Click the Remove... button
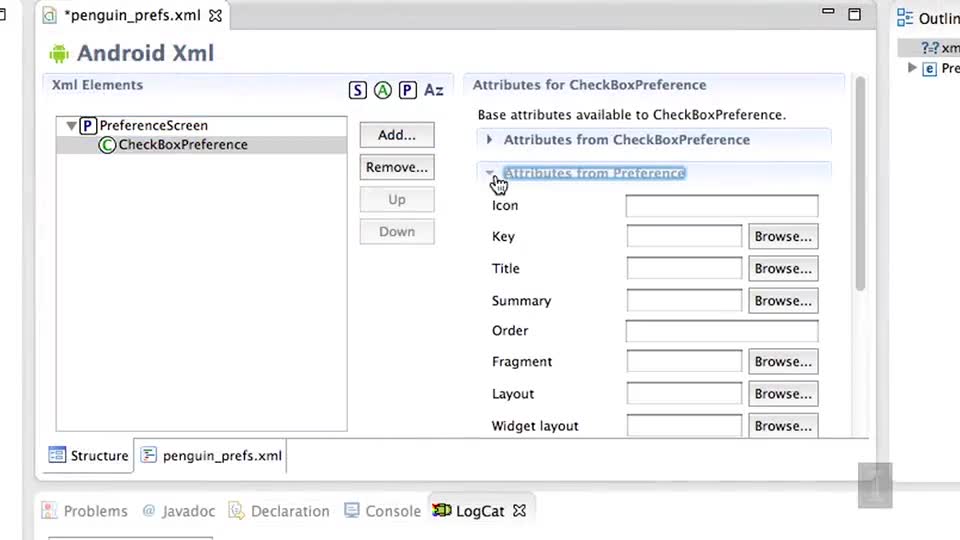The image size is (960, 540). [397, 167]
